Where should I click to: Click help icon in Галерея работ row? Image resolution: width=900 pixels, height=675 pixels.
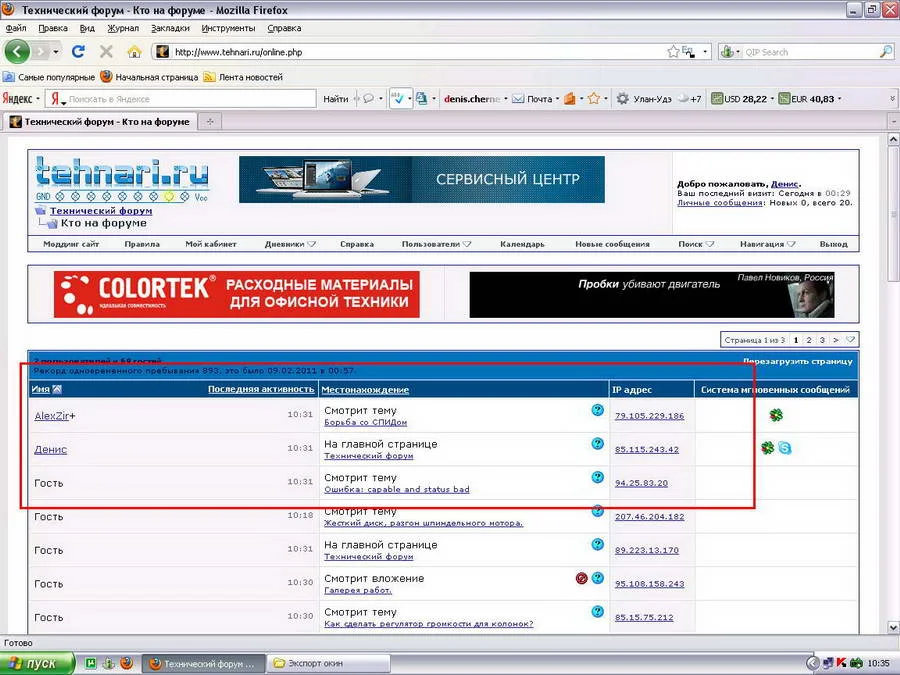click(598, 578)
